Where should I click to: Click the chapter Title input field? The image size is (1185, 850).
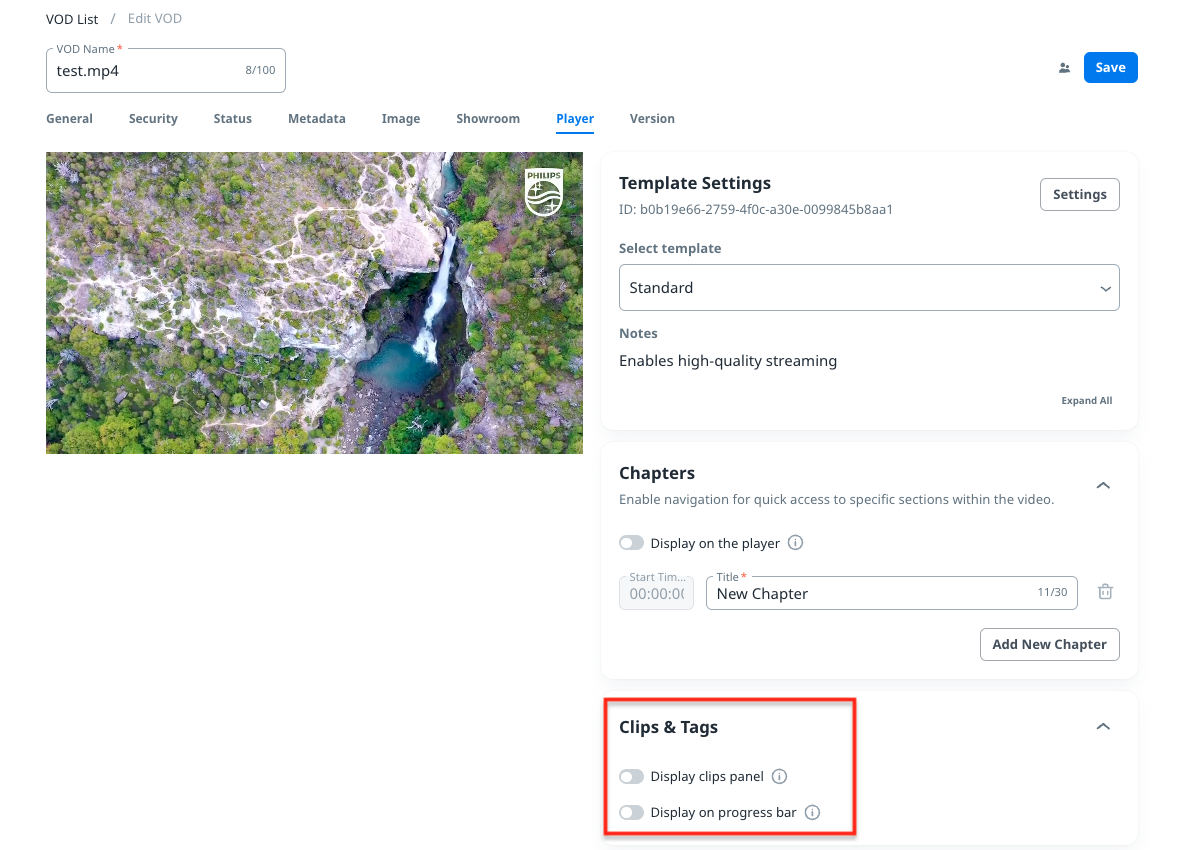click(870, 594)
